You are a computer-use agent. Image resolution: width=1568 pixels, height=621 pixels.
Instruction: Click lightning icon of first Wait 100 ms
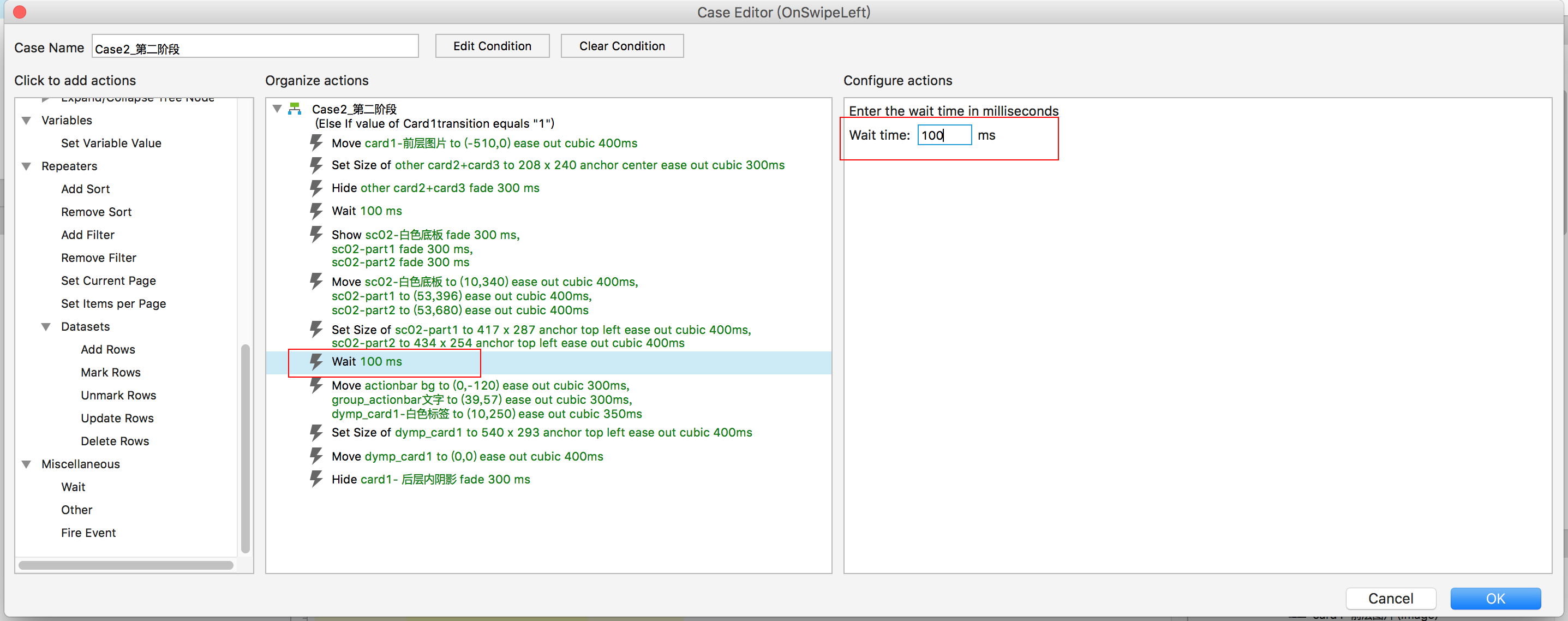coord(316,211)
